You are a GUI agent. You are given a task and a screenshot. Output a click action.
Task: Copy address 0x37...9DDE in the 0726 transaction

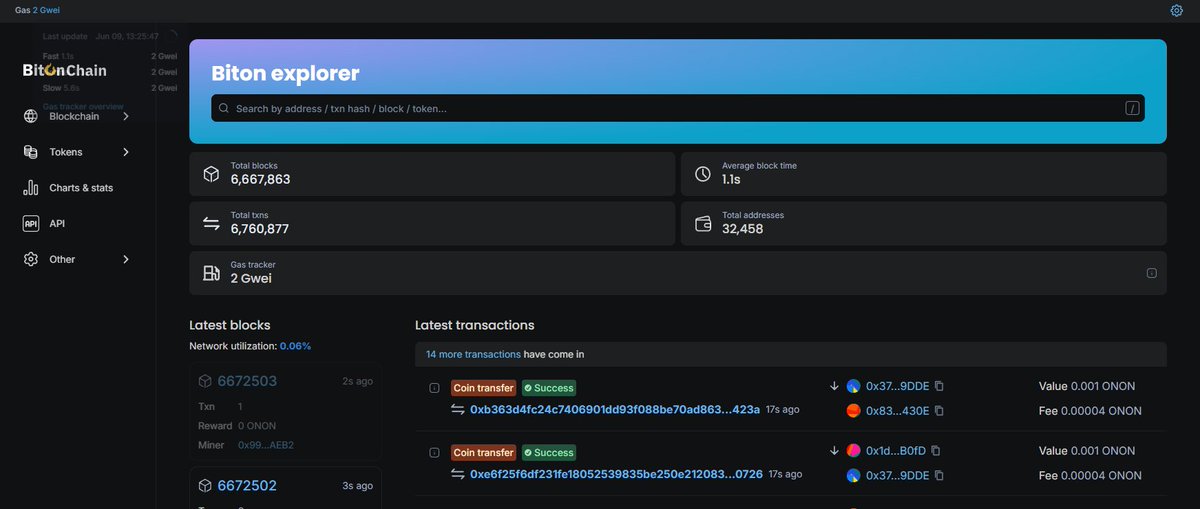939,476
